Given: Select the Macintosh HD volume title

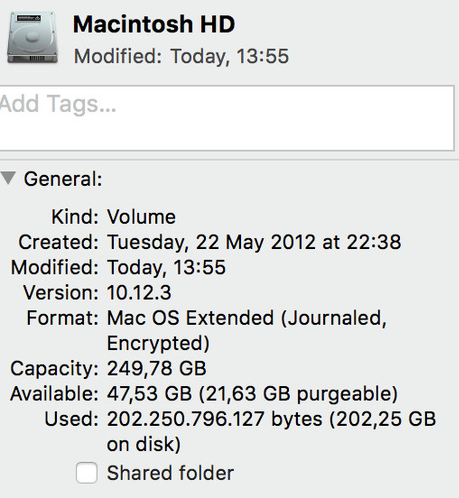Looking at the screenshot, I should (x=154, y=24).
